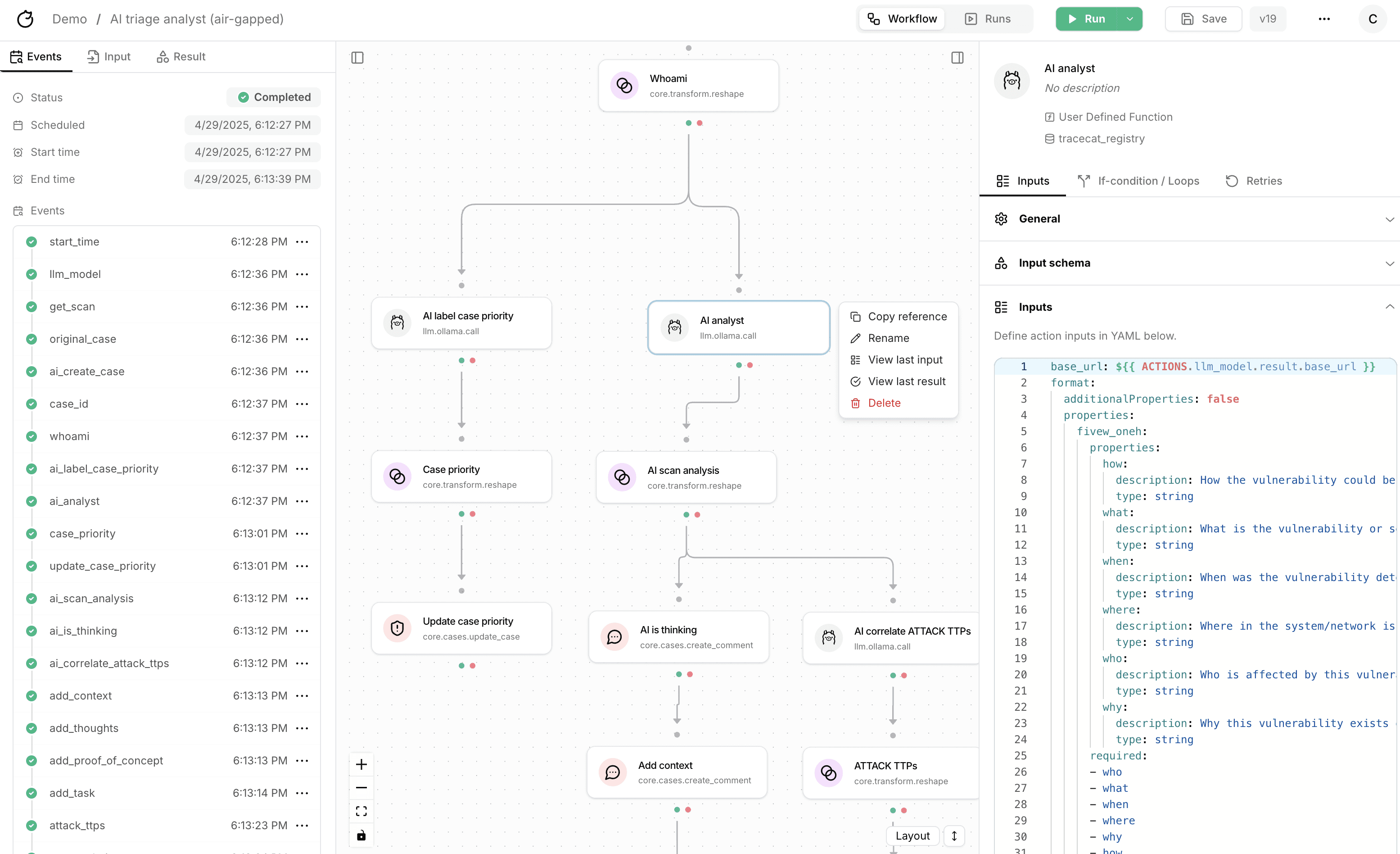1400x854 pixels.
Task: Run the workflow
Action: click(x=1087, y=19)
